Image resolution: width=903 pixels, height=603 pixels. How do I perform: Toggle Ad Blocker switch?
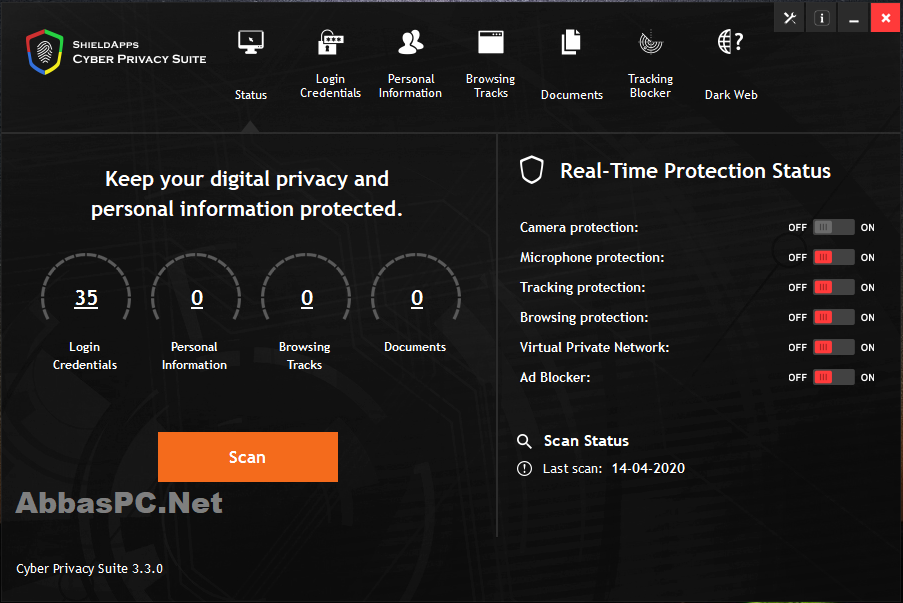pyautogui.click(x=833, y=377)
